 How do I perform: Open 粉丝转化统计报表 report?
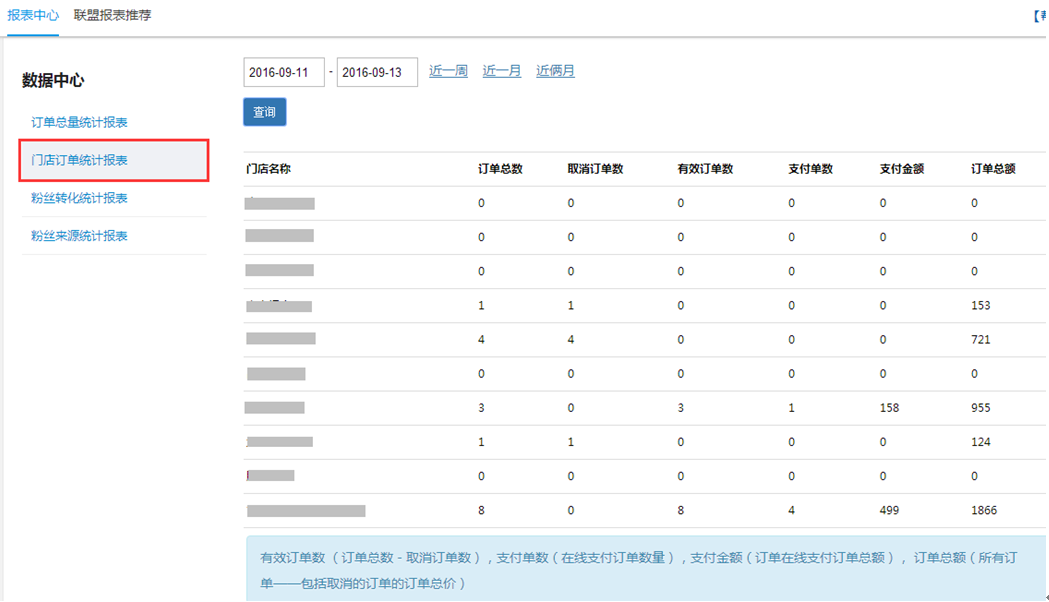[79, 198]
